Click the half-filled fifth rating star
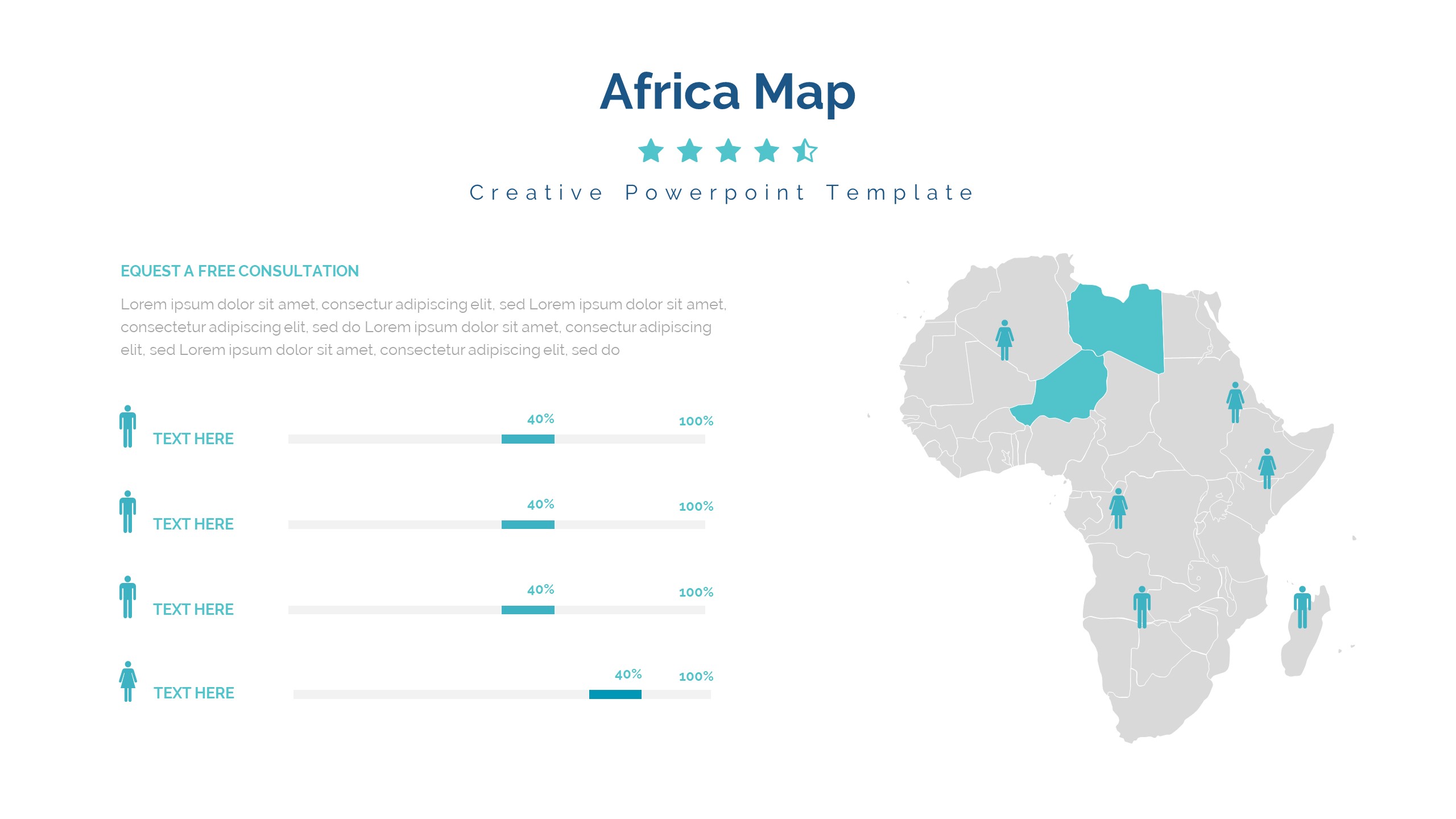Viewport: 1456px width, 819px height. (805, 151)
